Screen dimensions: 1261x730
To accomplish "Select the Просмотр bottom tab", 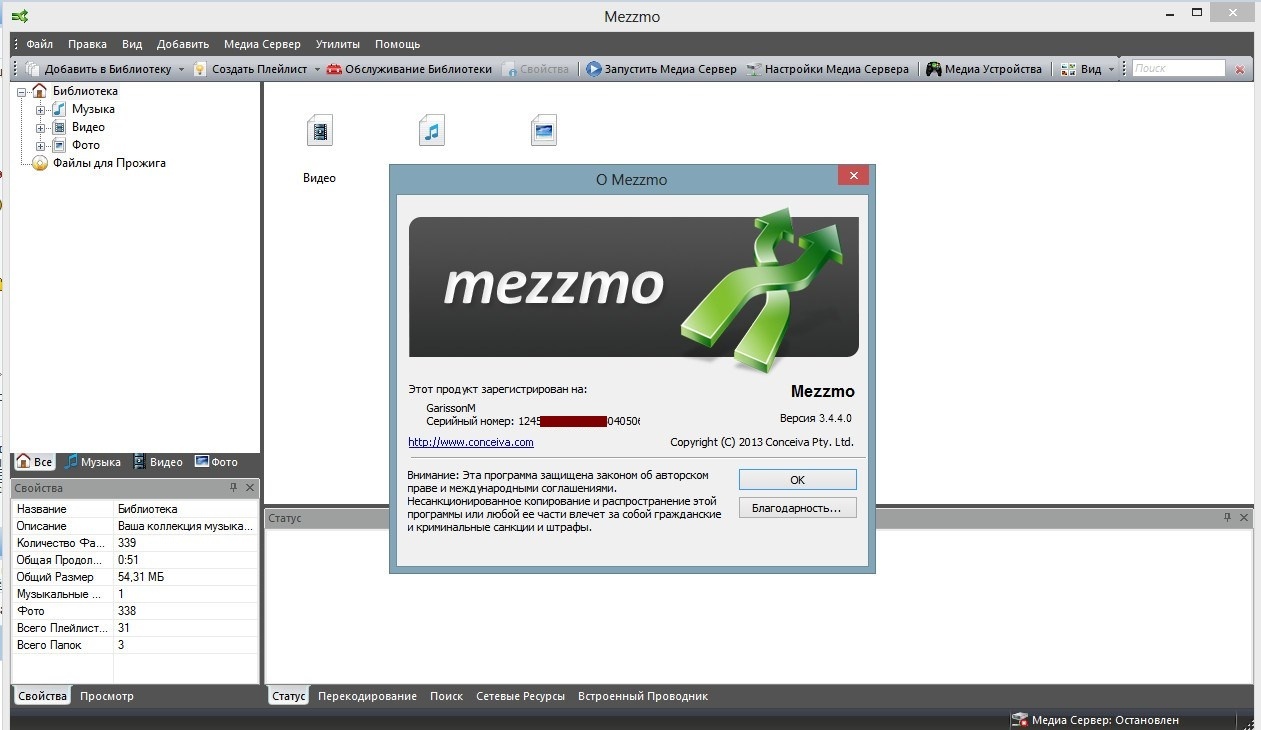I will click(107, 696).
